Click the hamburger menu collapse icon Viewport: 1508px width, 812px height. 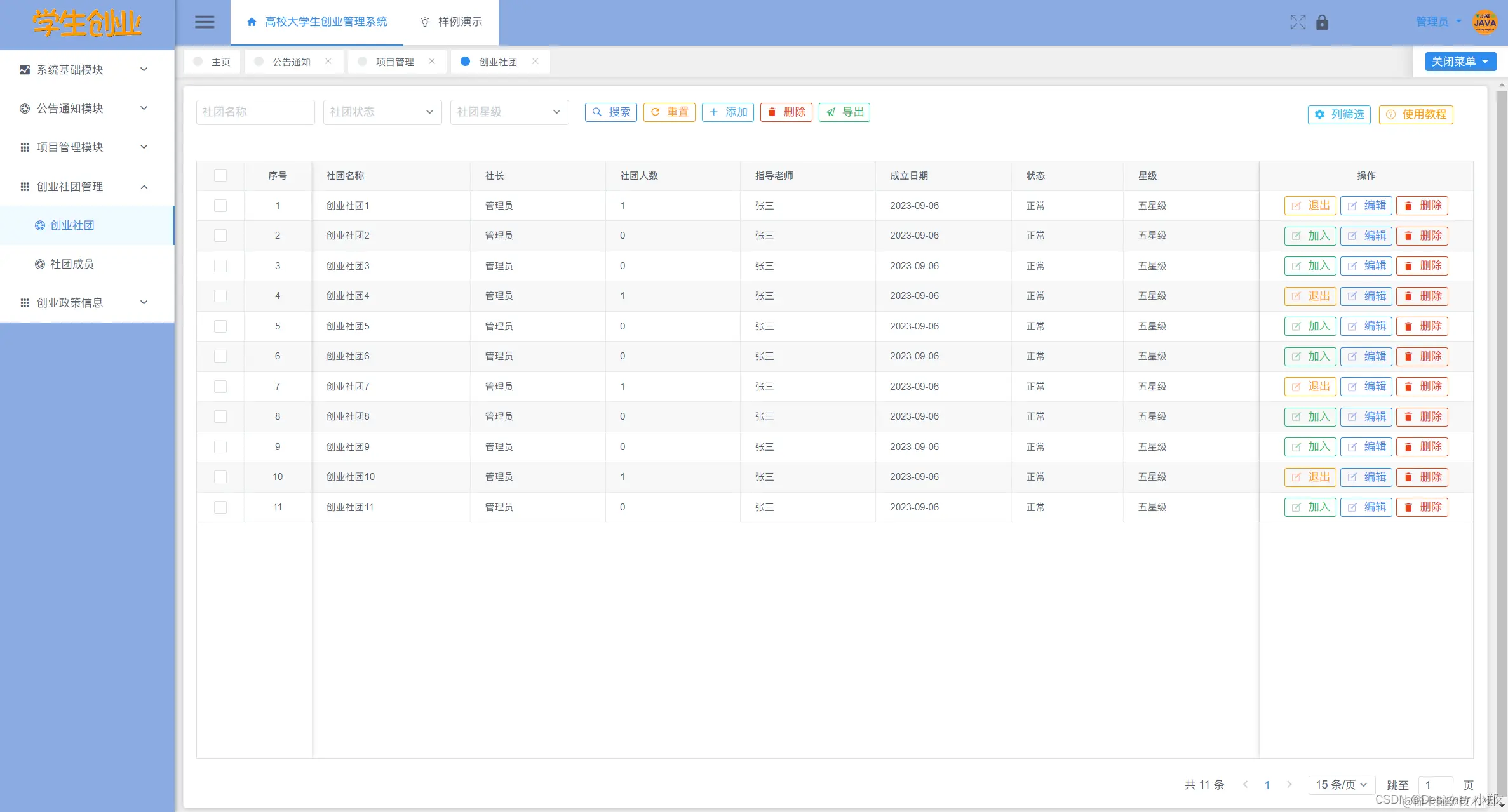pyautogui.click(x=204, y=22)
